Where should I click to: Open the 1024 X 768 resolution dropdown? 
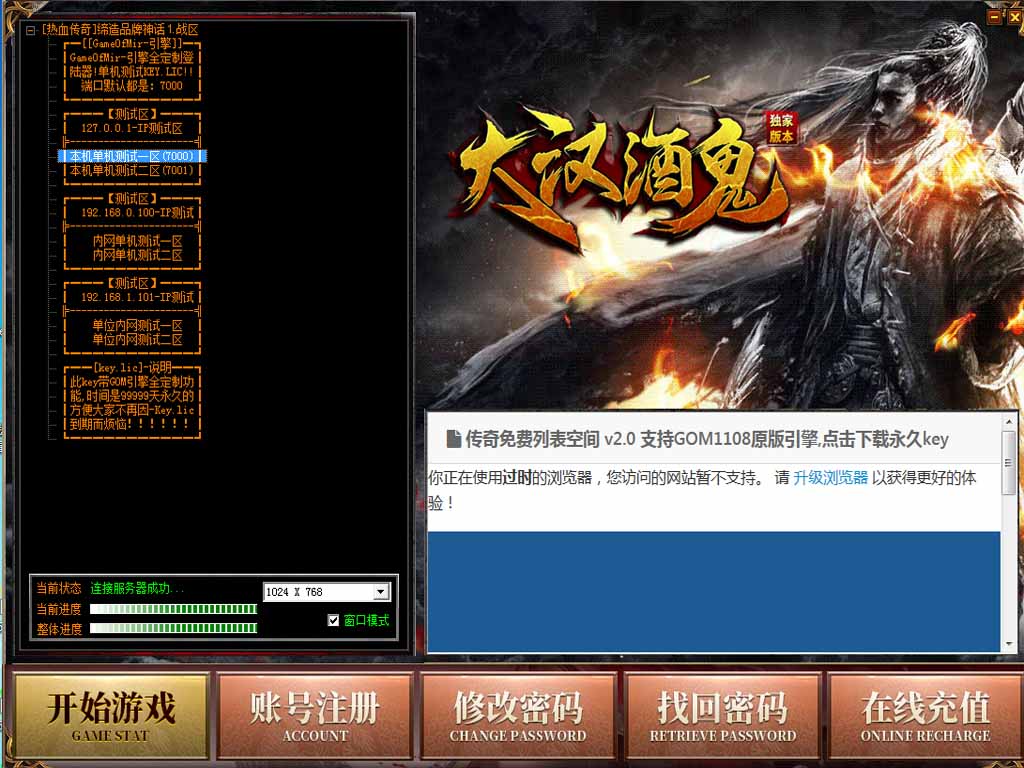point(380,592)
